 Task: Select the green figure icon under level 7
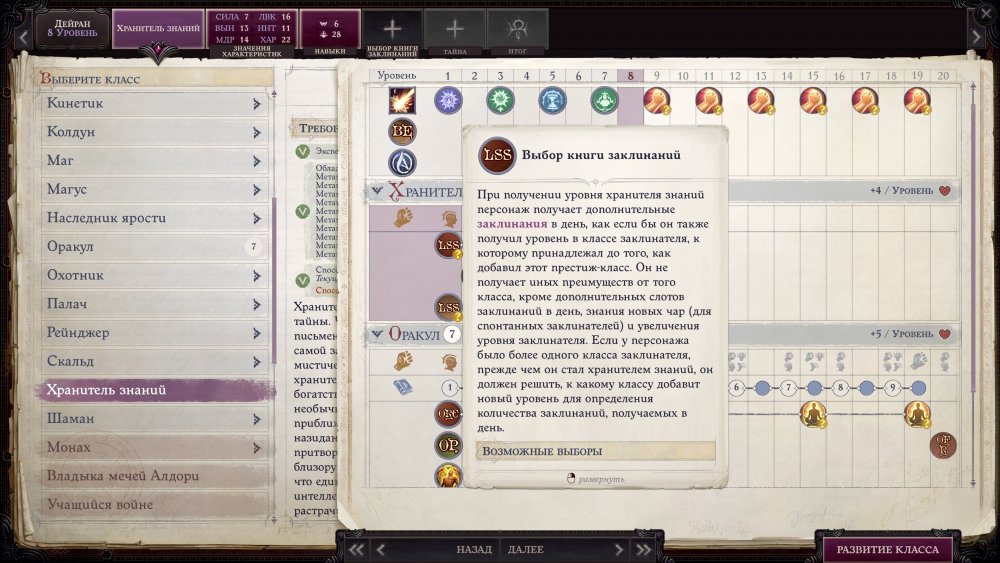(605, 101)
